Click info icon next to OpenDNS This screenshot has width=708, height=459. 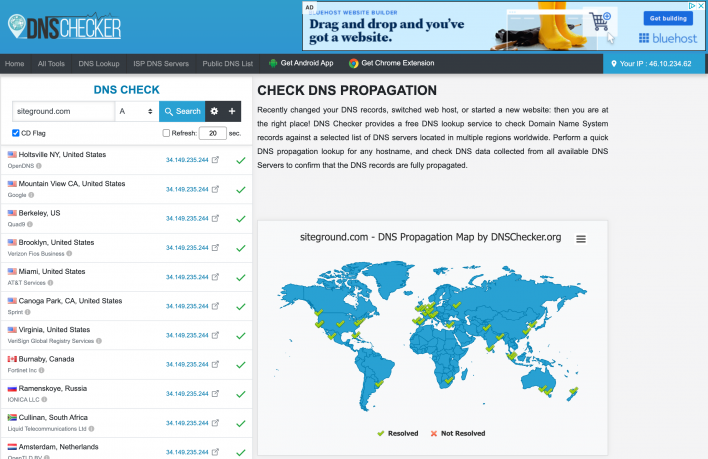coord(39,166)
